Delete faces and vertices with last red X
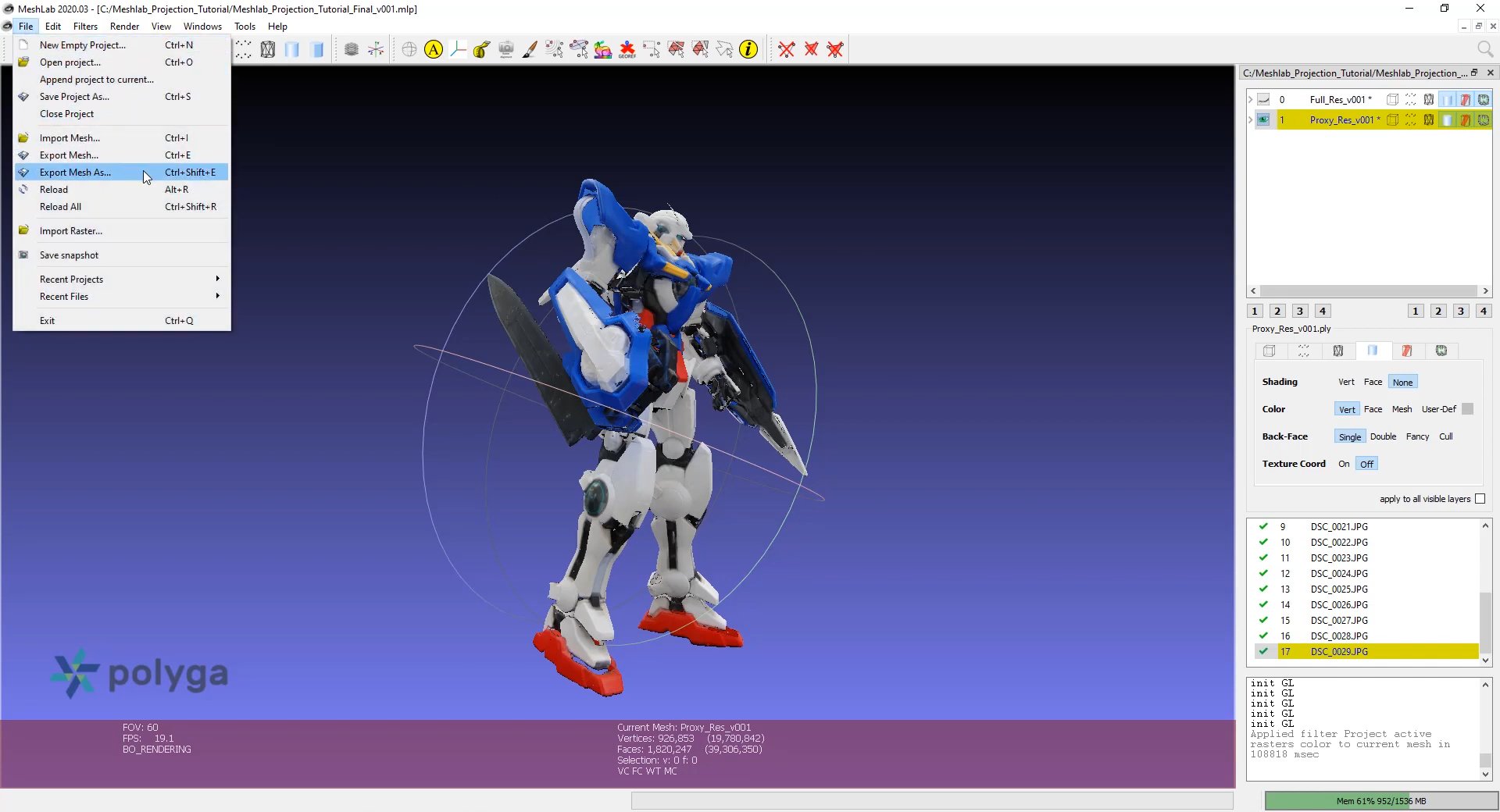 pyautogui.click(x=835, y=50)
